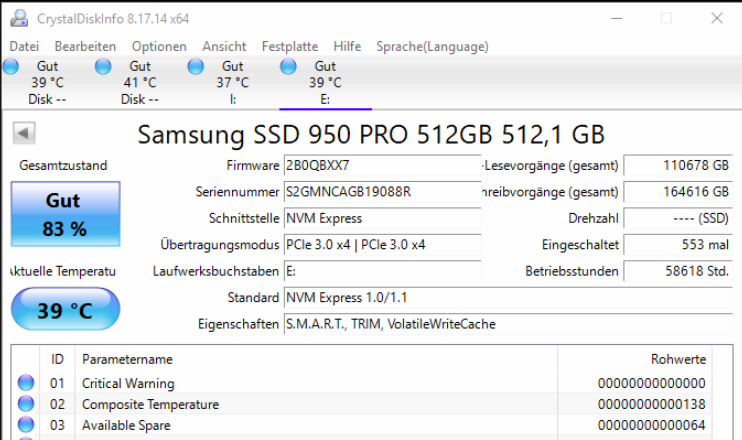The height and width of the screenshot is (440, 742).
Task: Click the Schreibvorgänge value 164616 GB
Action: [x=678, y=192]
